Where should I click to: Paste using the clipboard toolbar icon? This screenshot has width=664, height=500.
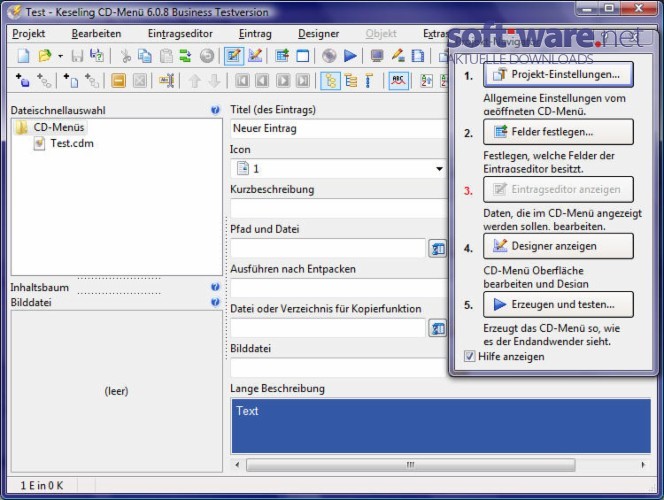point(166,55)
